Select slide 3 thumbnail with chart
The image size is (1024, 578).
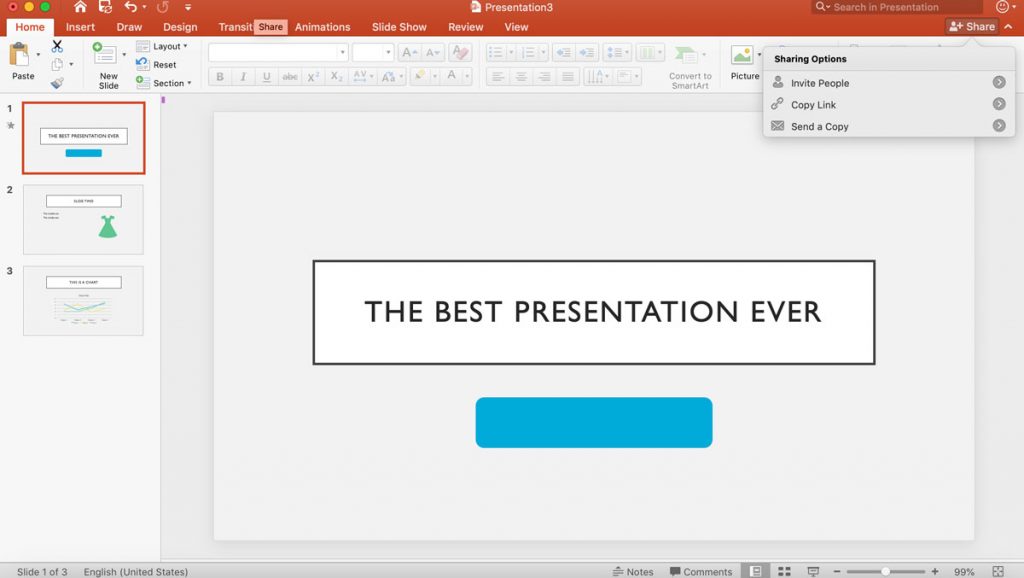click(83, 300)
